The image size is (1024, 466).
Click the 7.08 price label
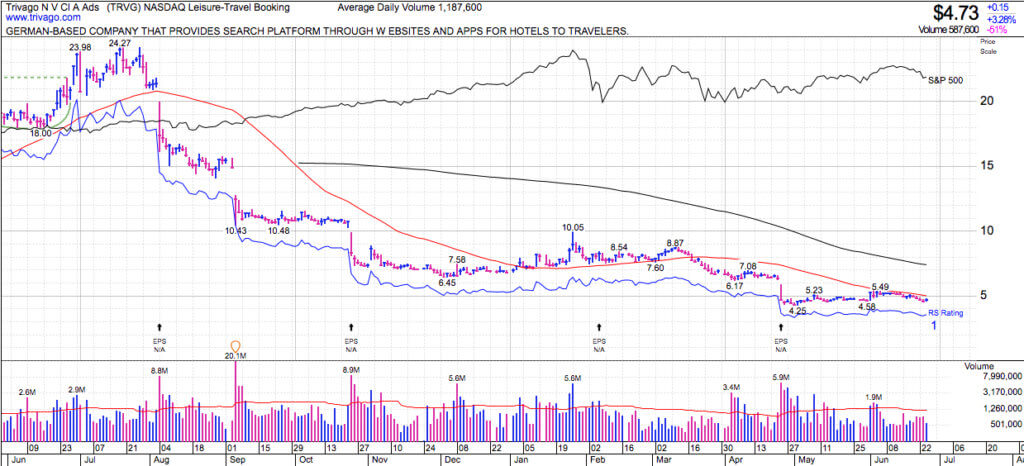pos(748,266)
